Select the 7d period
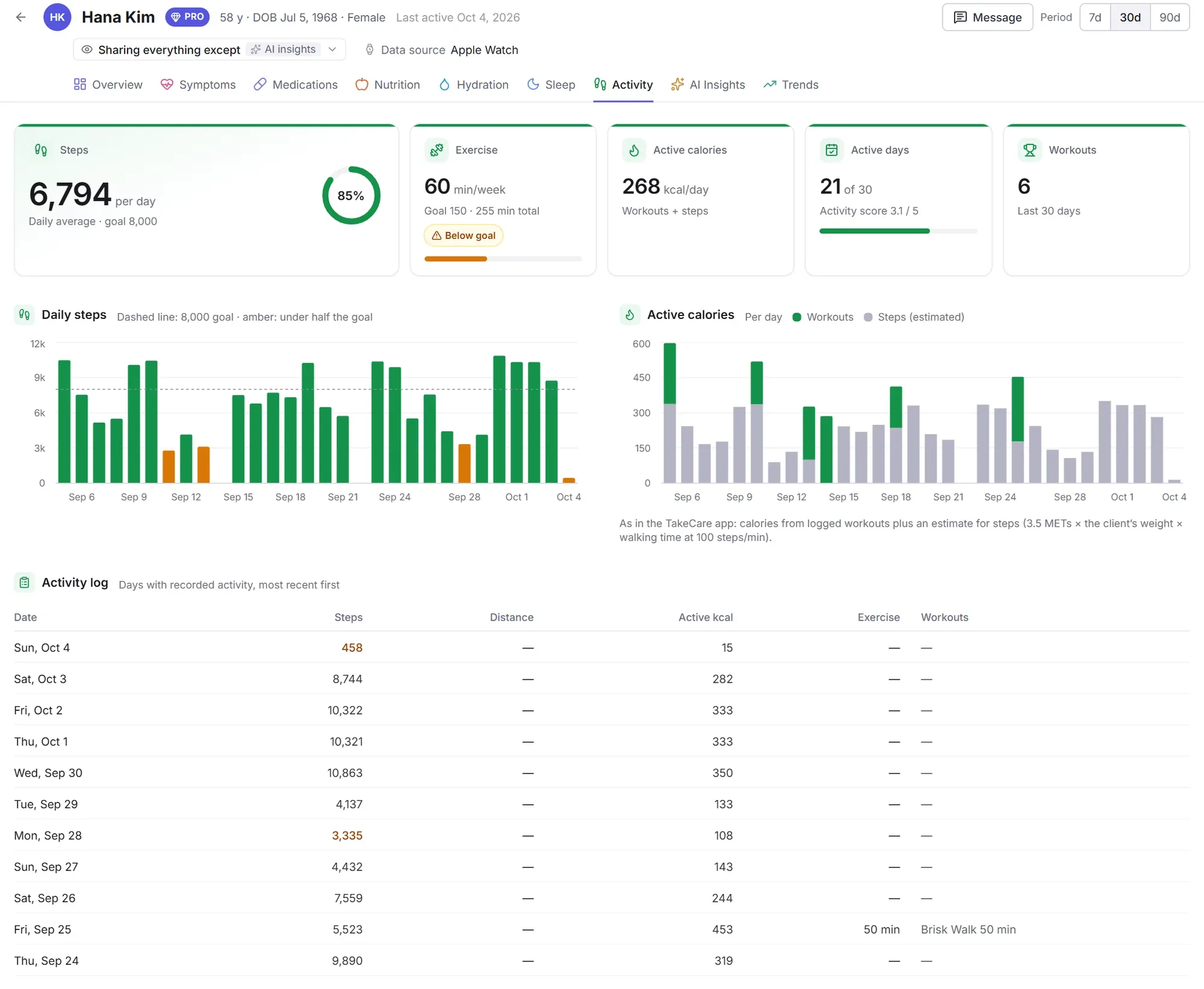Image resolution: width=1204 pixels, height=989 pixels. click(x=1095, y=17)
